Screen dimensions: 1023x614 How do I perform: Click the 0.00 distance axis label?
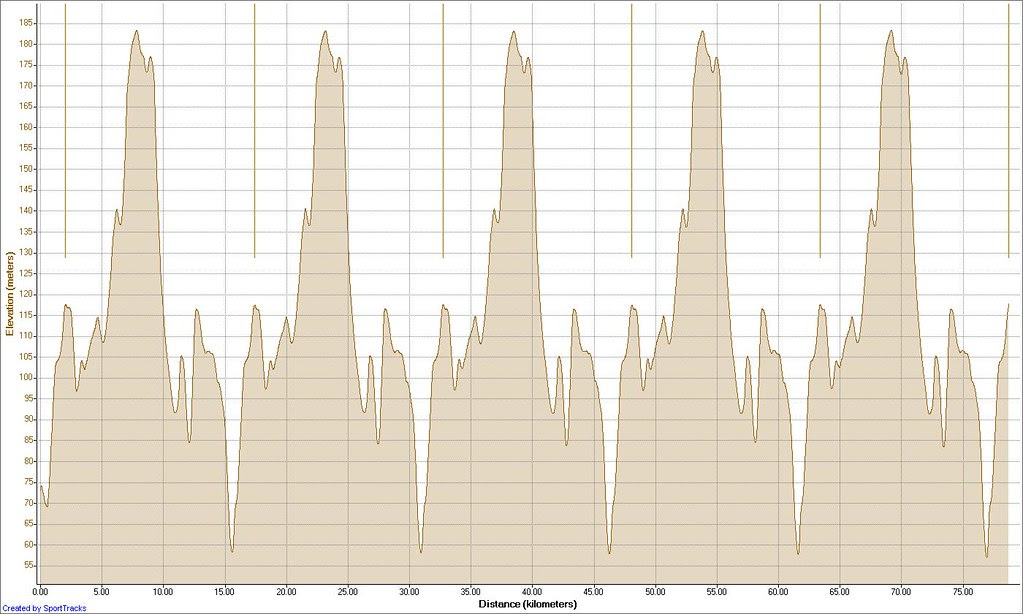(40, 592)
